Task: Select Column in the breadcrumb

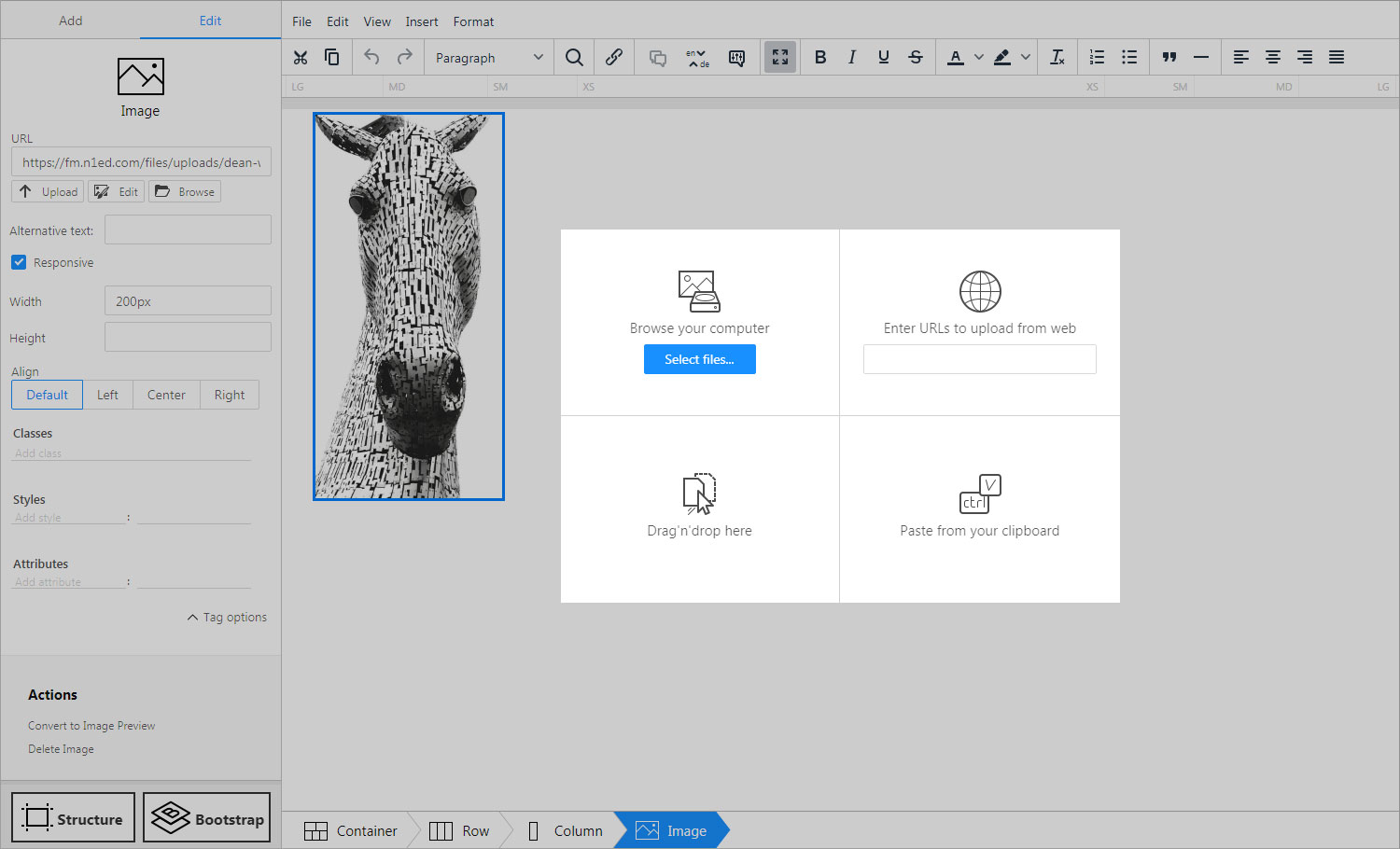Action: pos(565,830)
